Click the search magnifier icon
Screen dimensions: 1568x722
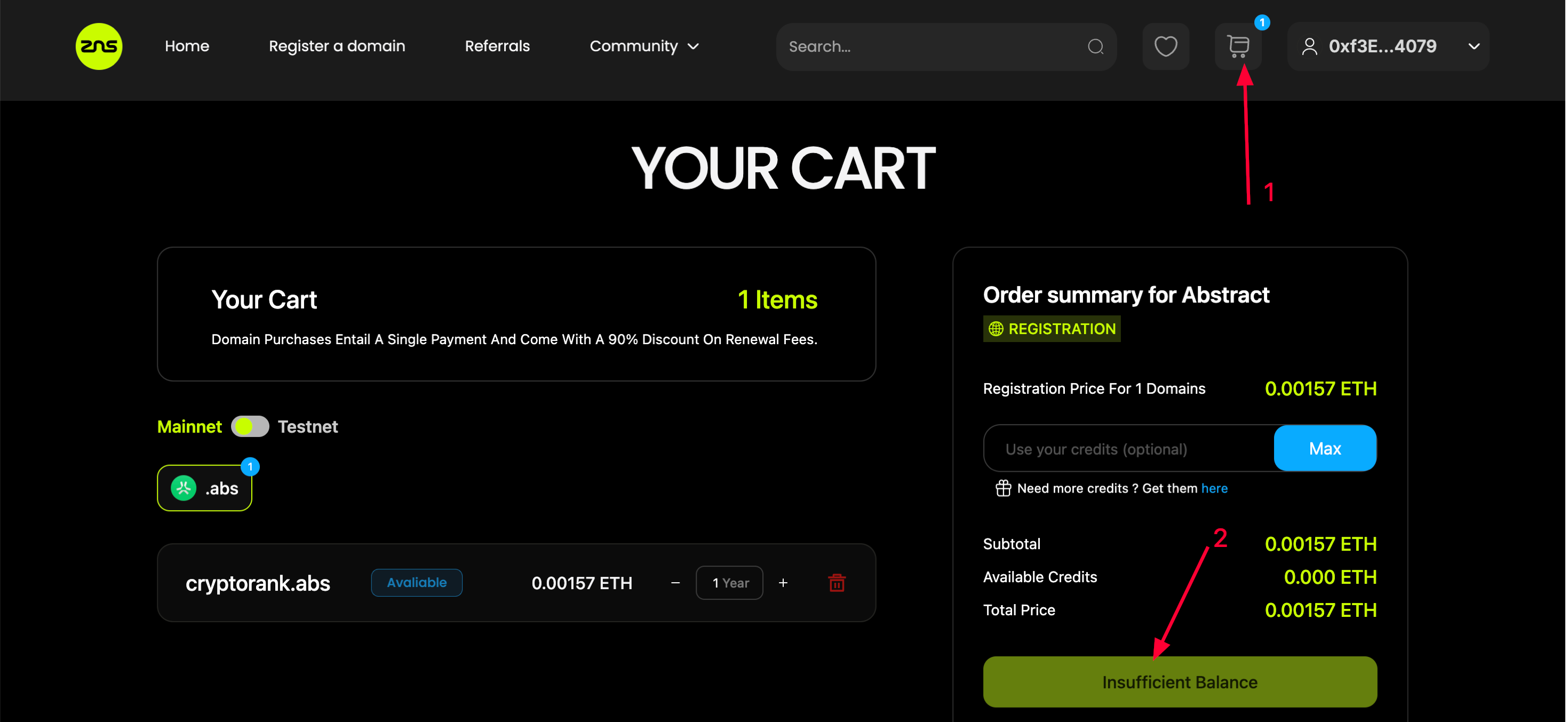(x=1095, y=46)
